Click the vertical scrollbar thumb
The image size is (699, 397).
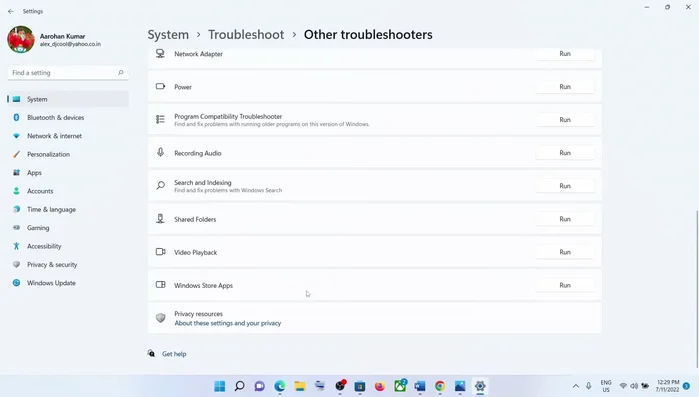(x=697, y=289)
